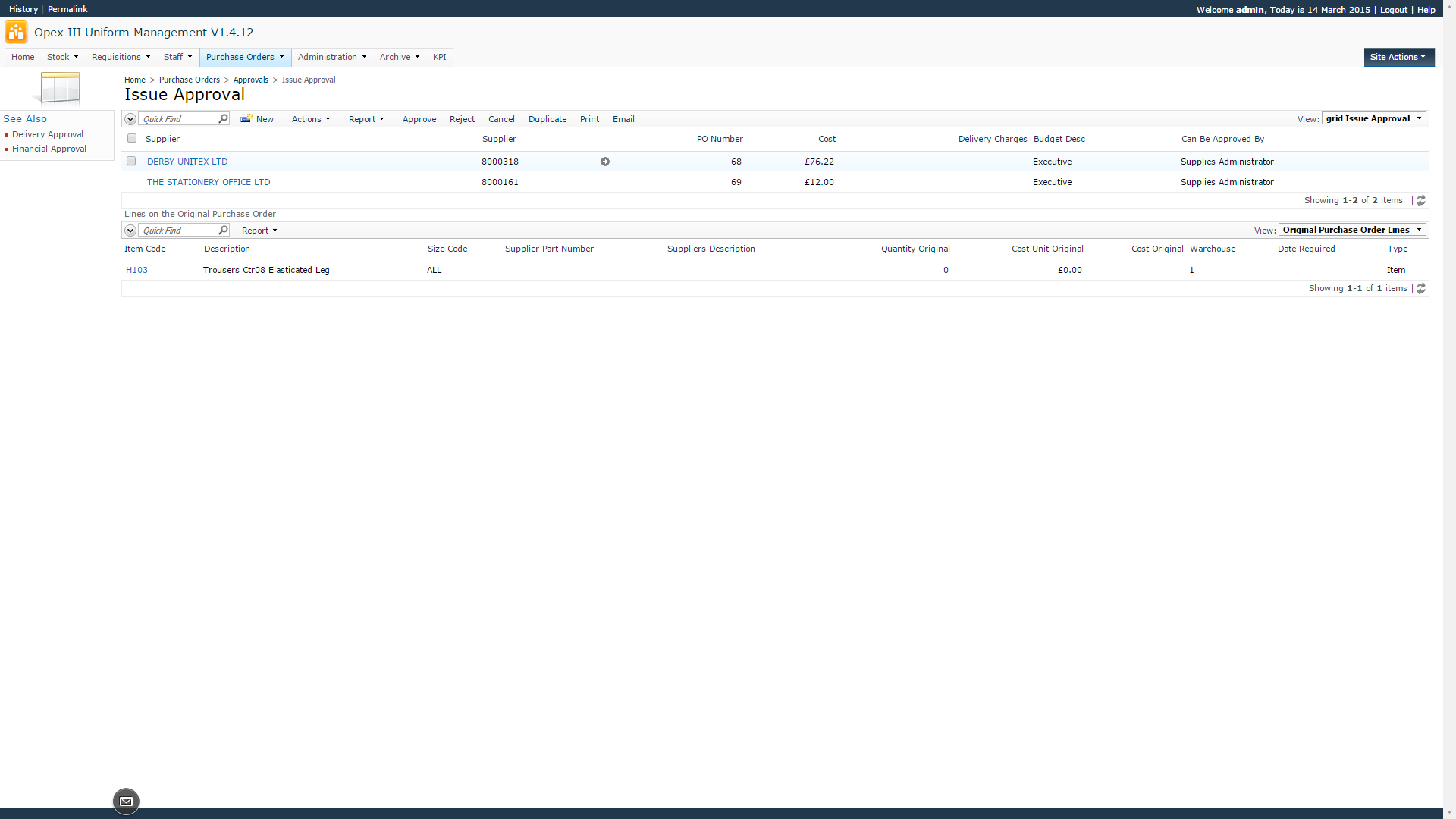Image resolution: width=1456 pixels, height=819 pixels.
Task: Click the Opex app logo icon
Action: click(x=16, y=33)
